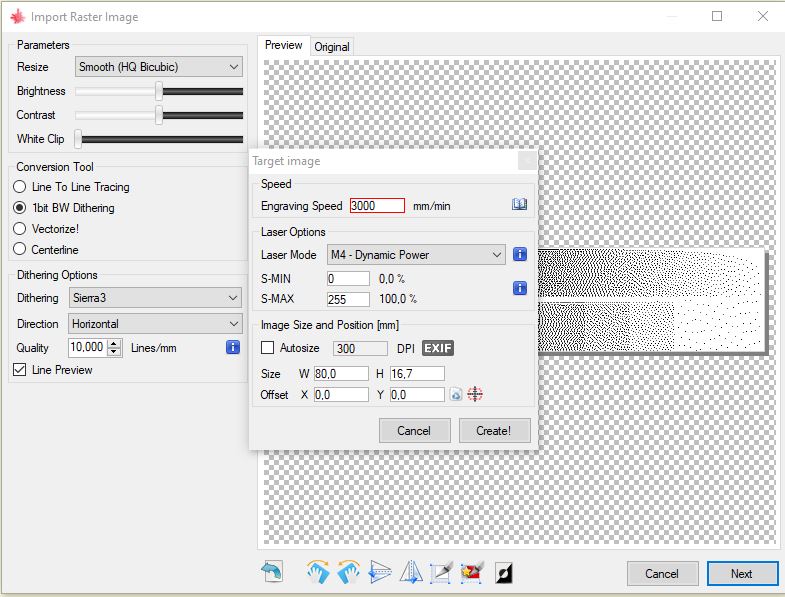Image resolution: width=785 pixels, height=597 pixels.
Task: Close the Import Raster Image window
Action: click(762, 16)
